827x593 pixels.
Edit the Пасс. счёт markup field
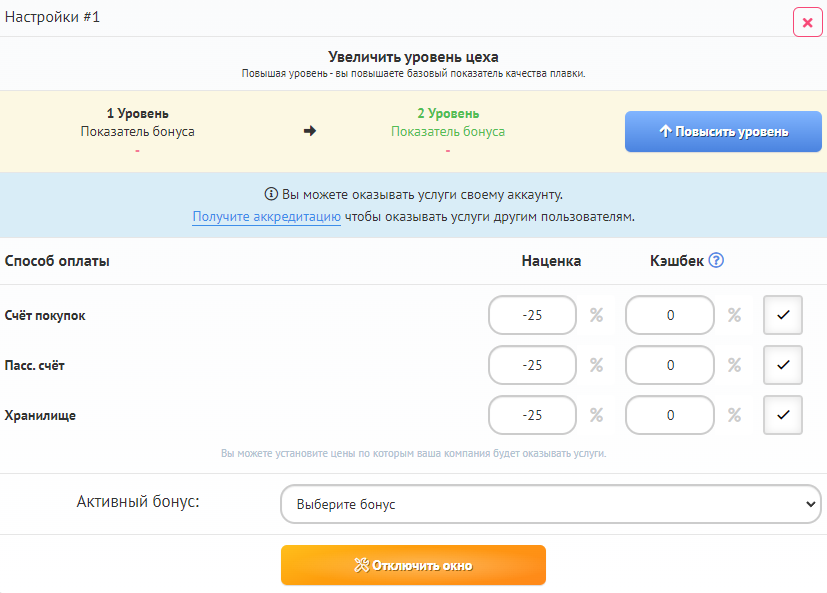(x=532, y=365)
